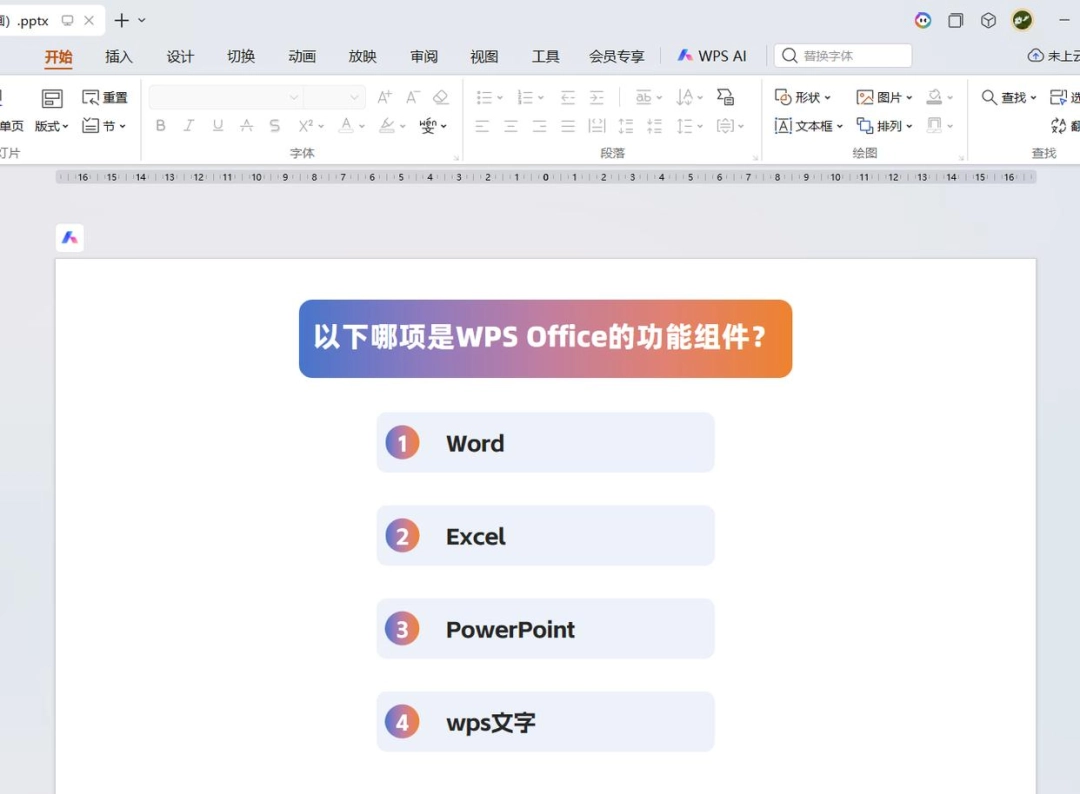This screenshot has width=1080, height=794.
Task: Switch to the 设计 Design tab
Action: pyautogui.click(x=180, y=56)
